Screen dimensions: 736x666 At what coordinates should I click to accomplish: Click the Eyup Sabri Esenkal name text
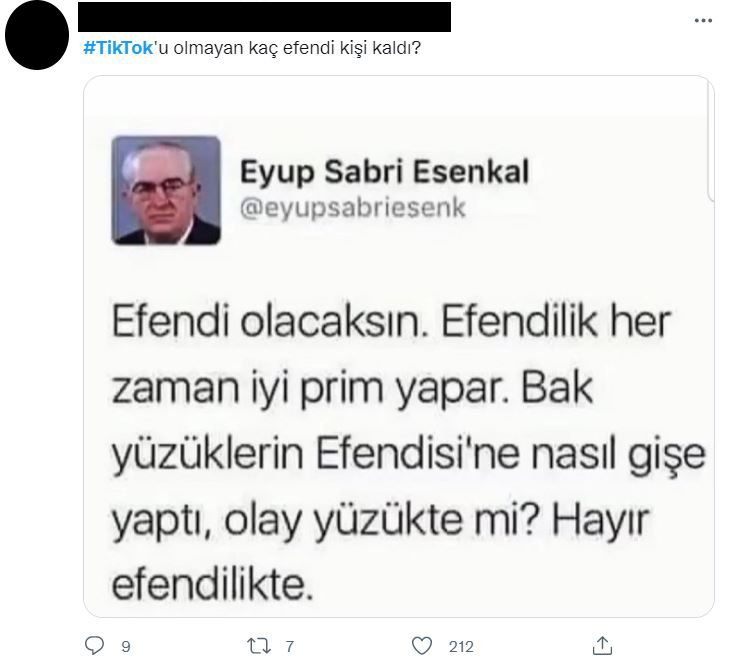pyautogui.click(x=384, y=172)
